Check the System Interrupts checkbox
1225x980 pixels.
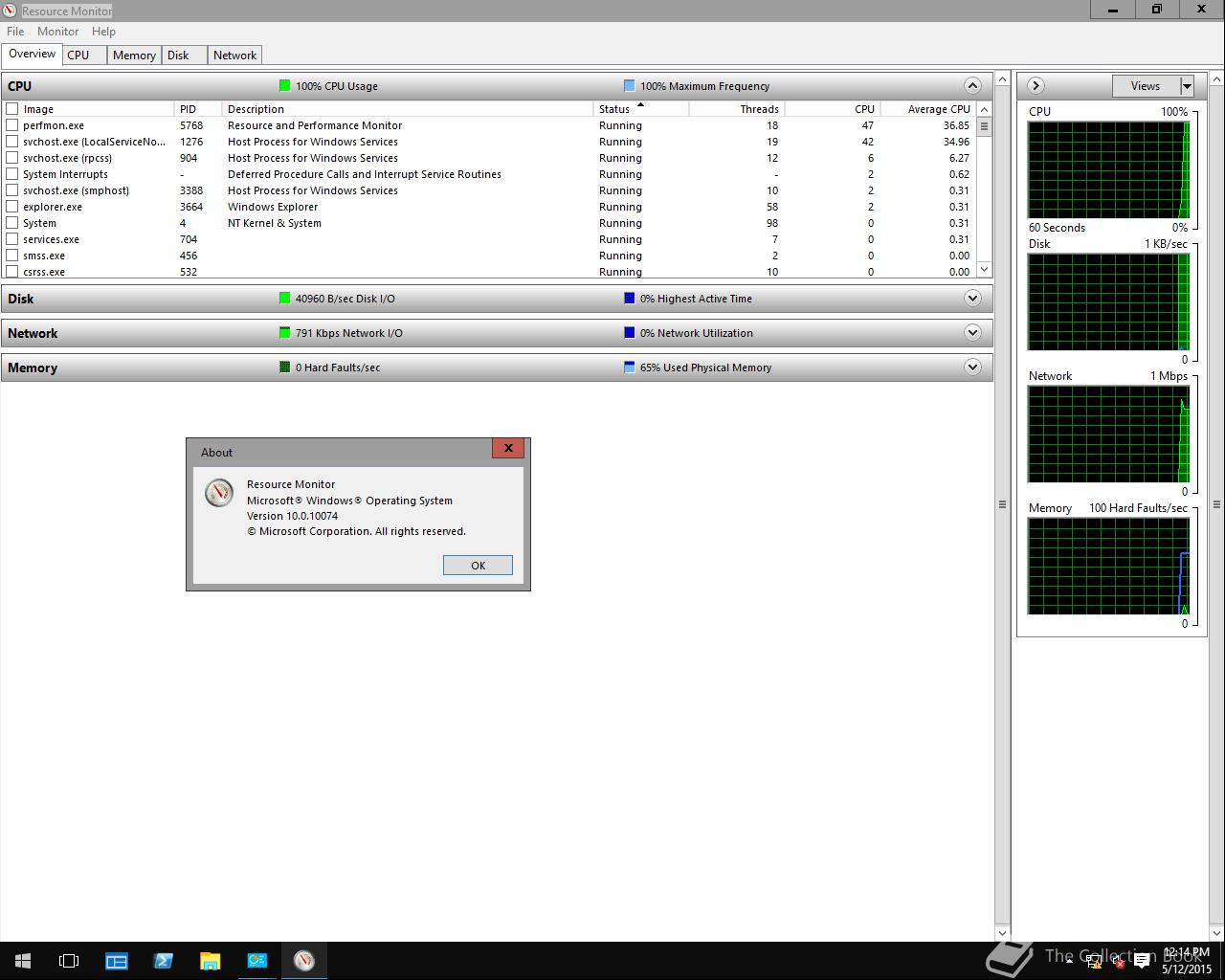click(12, 174)
